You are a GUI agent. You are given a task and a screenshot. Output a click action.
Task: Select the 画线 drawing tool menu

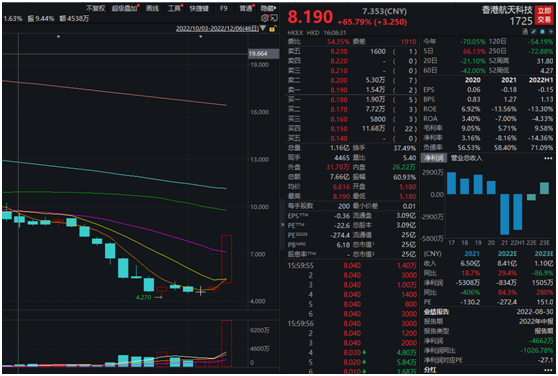point(152,8)
